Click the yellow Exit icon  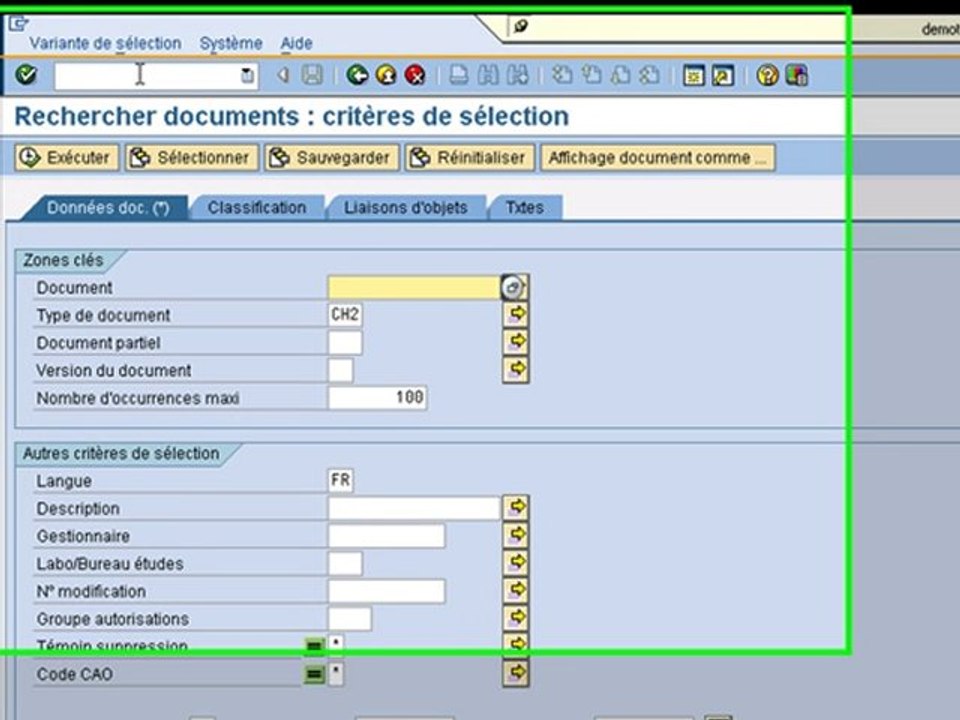click(386, 75)
